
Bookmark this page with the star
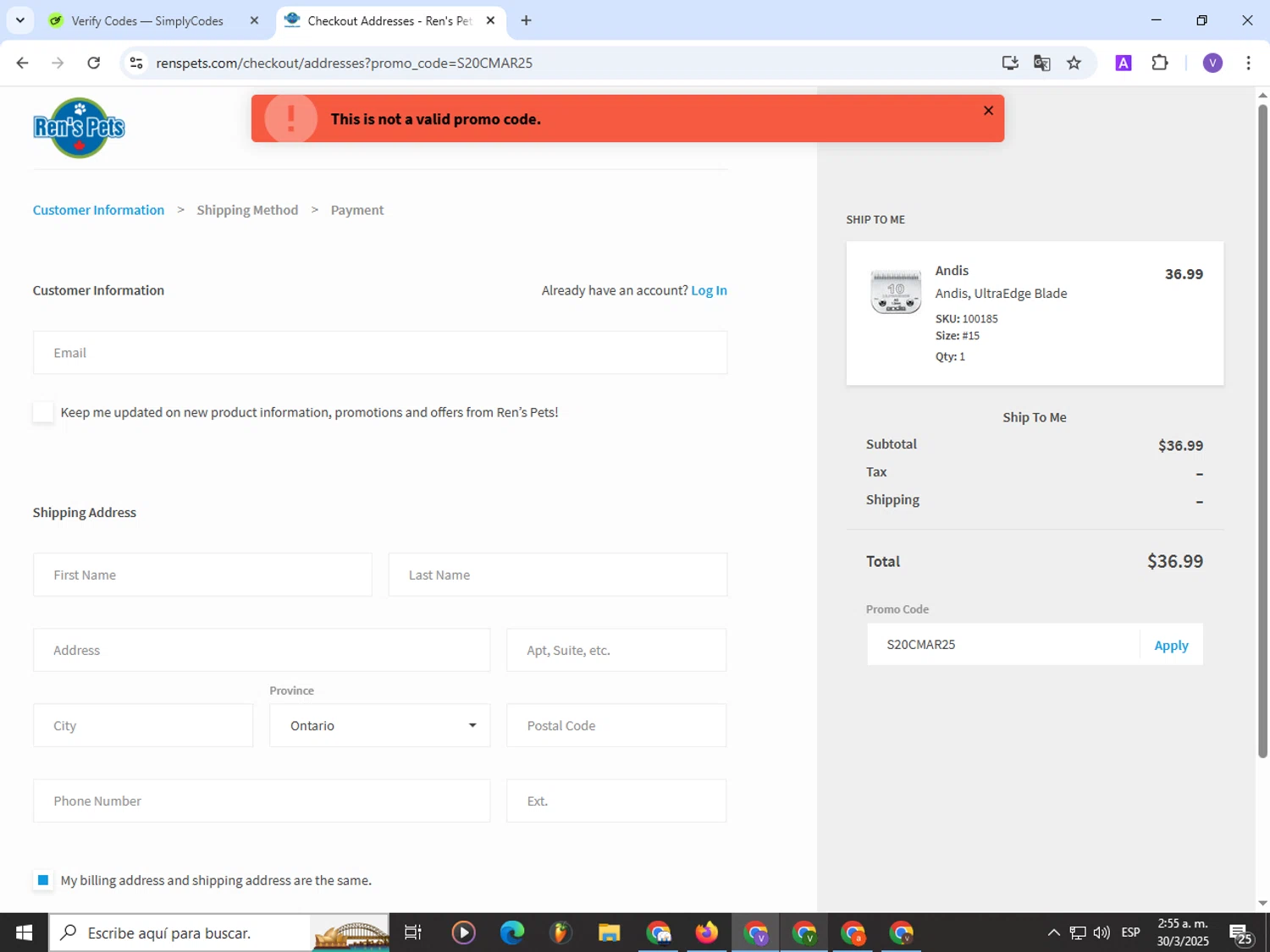tap(1074, 63)
